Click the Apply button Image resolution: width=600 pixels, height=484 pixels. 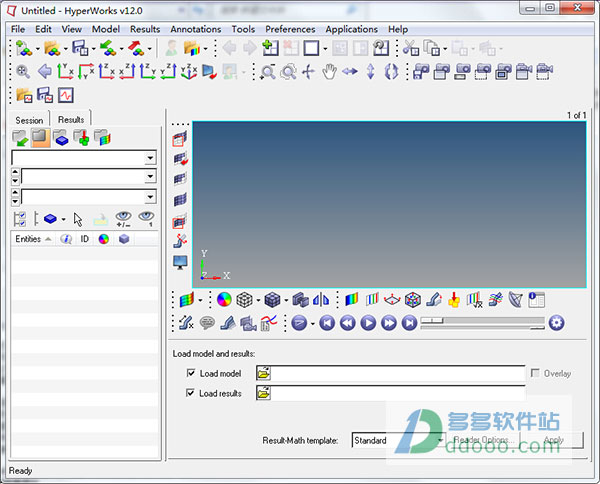553,440
